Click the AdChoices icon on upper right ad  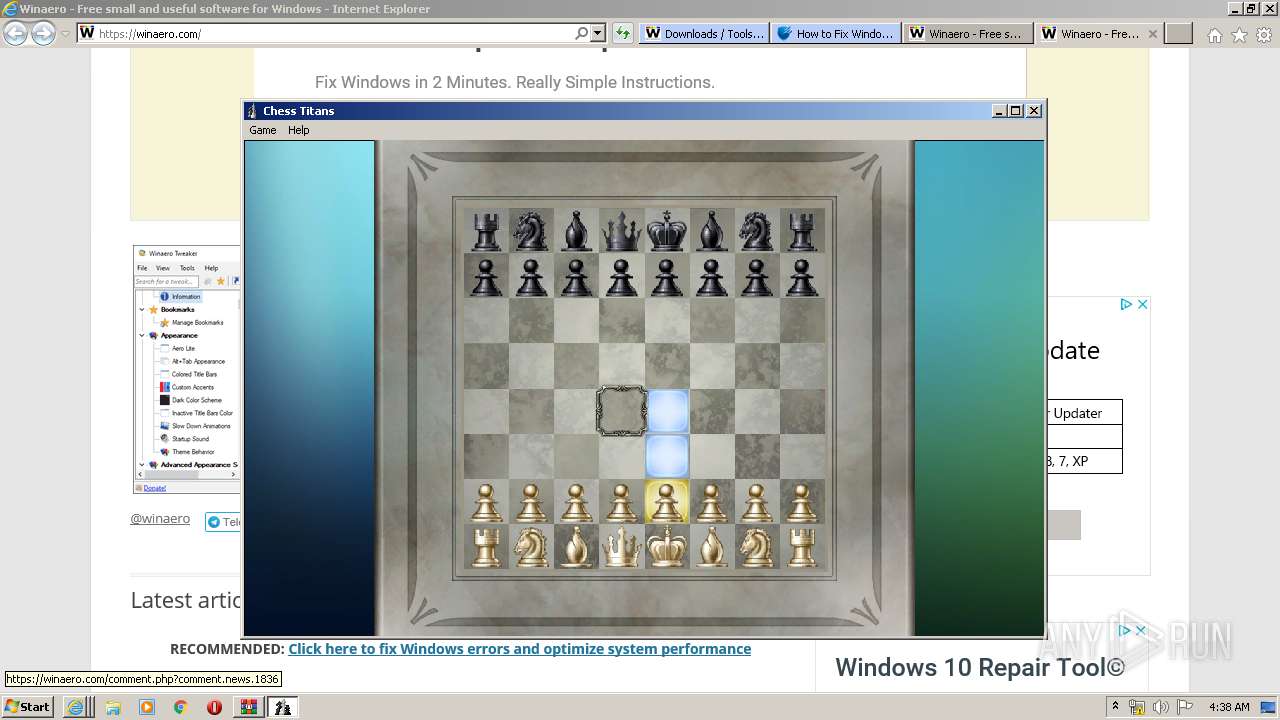1126,304
